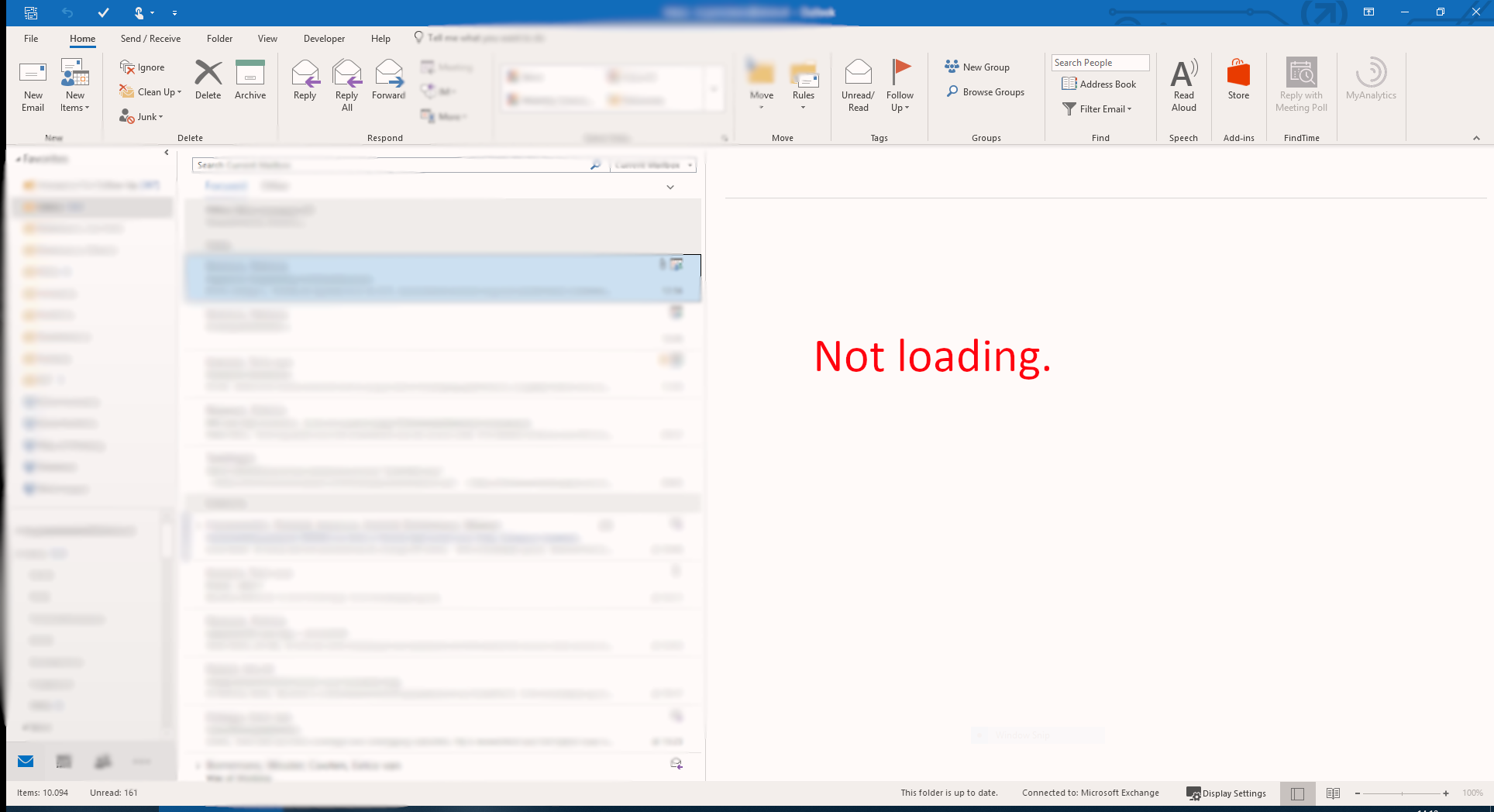Switch to the Send / Receive tab

coord(150,38)
